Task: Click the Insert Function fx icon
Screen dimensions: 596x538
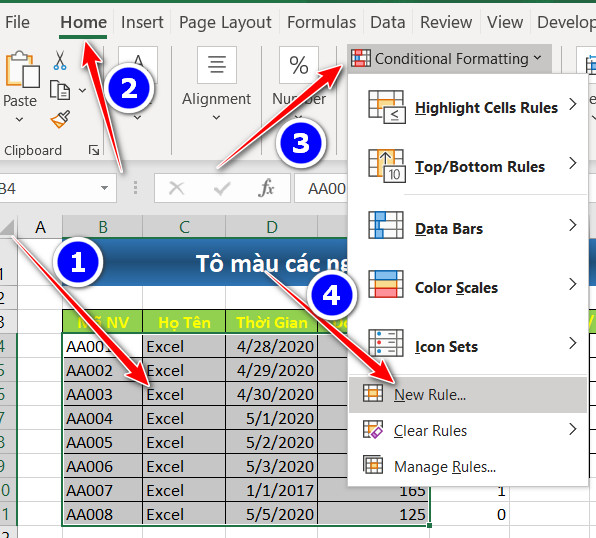Action: pyautogui.click(x=266, y=188)
